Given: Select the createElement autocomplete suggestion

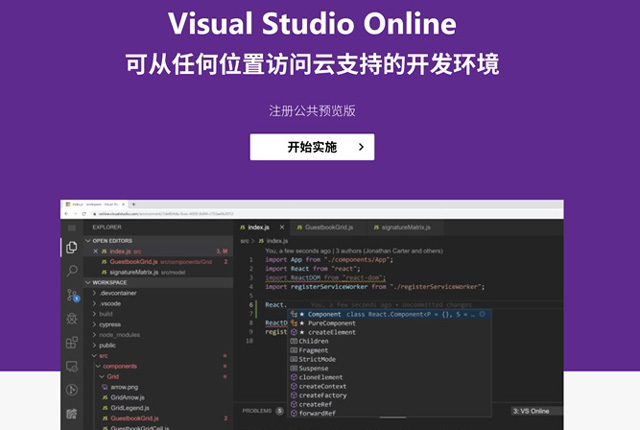Looking at the screenshot, I should tap(389, 332).
